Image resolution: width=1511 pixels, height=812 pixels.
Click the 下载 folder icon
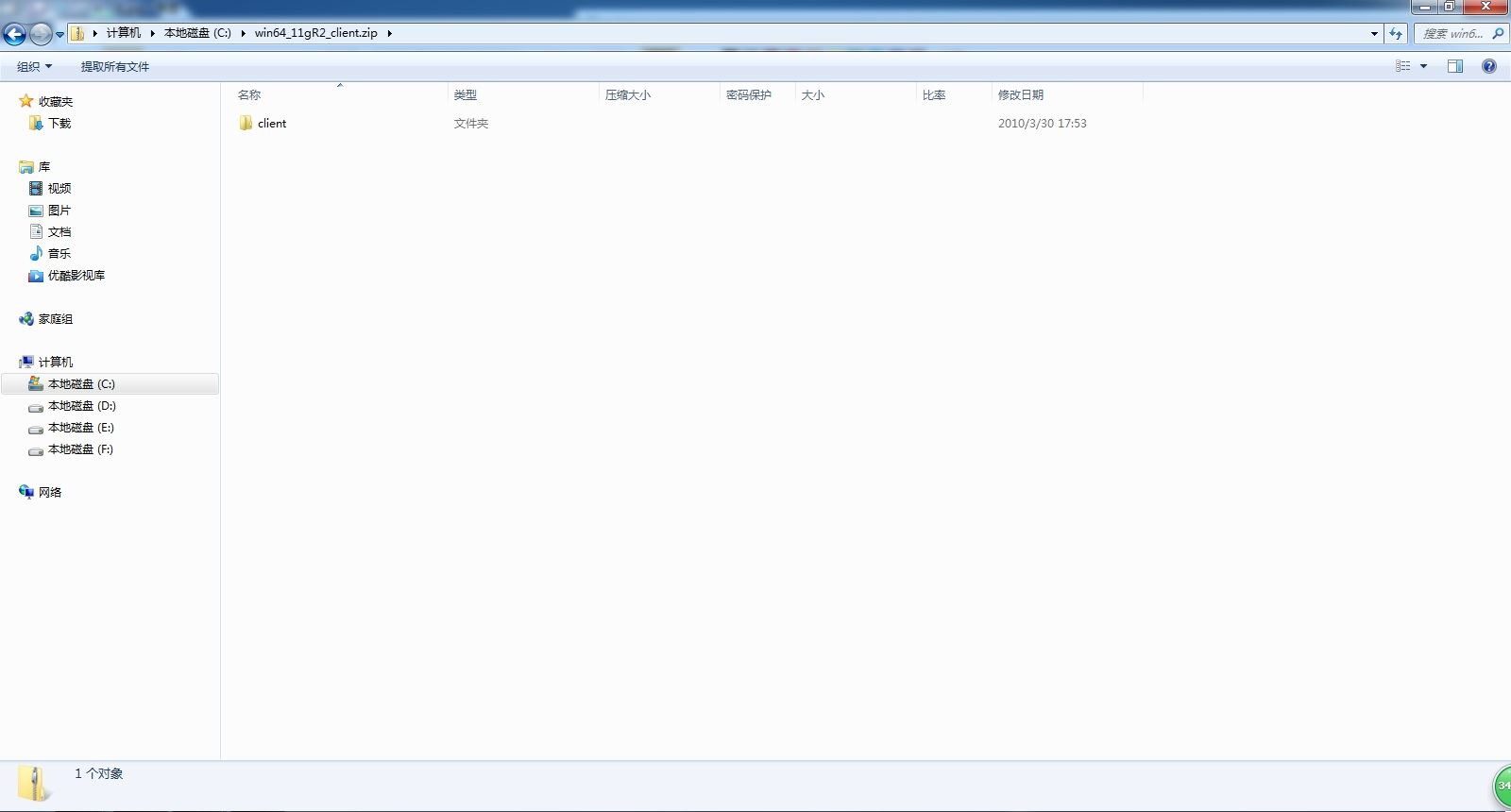36,123
